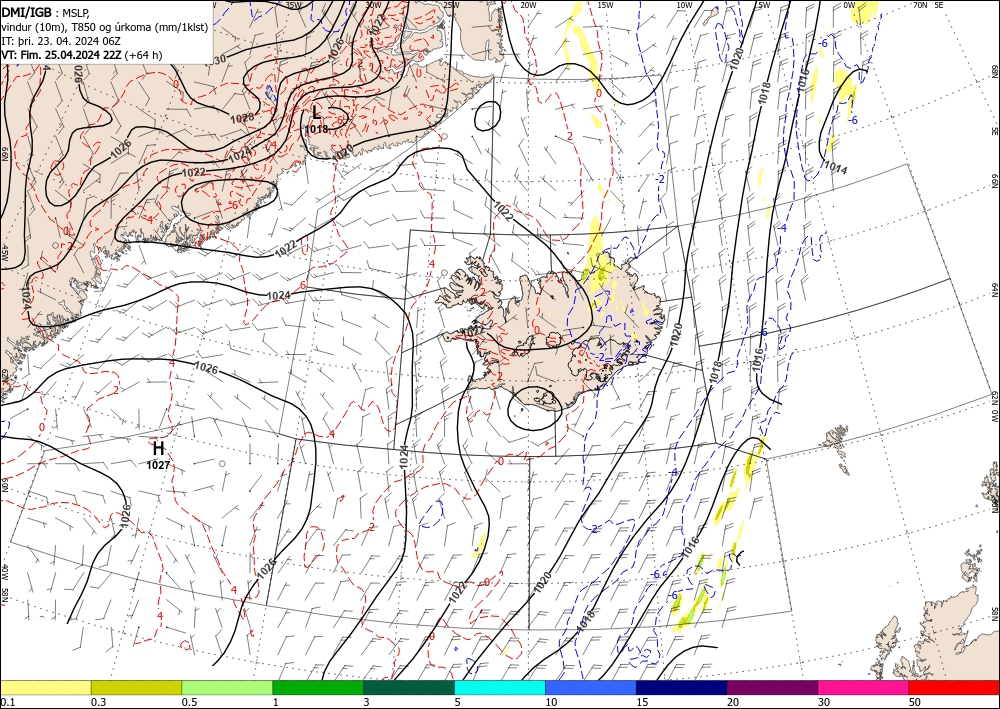This screenshot has height=709, width=1000.
Task: Click the light green 0.5 legend swatch
Action: click(x=227, y=687)
